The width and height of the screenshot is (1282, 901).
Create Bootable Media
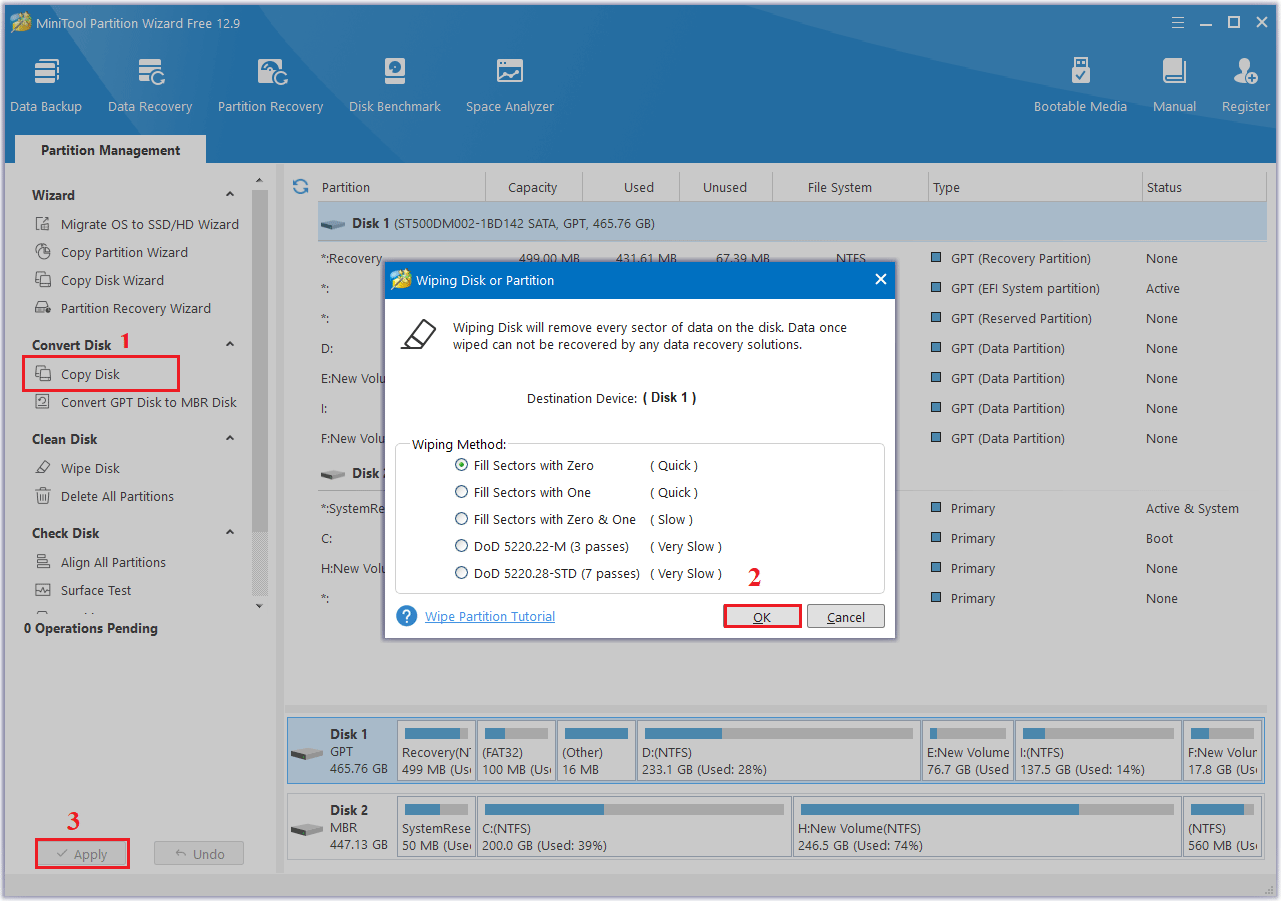click(1080, 85)
